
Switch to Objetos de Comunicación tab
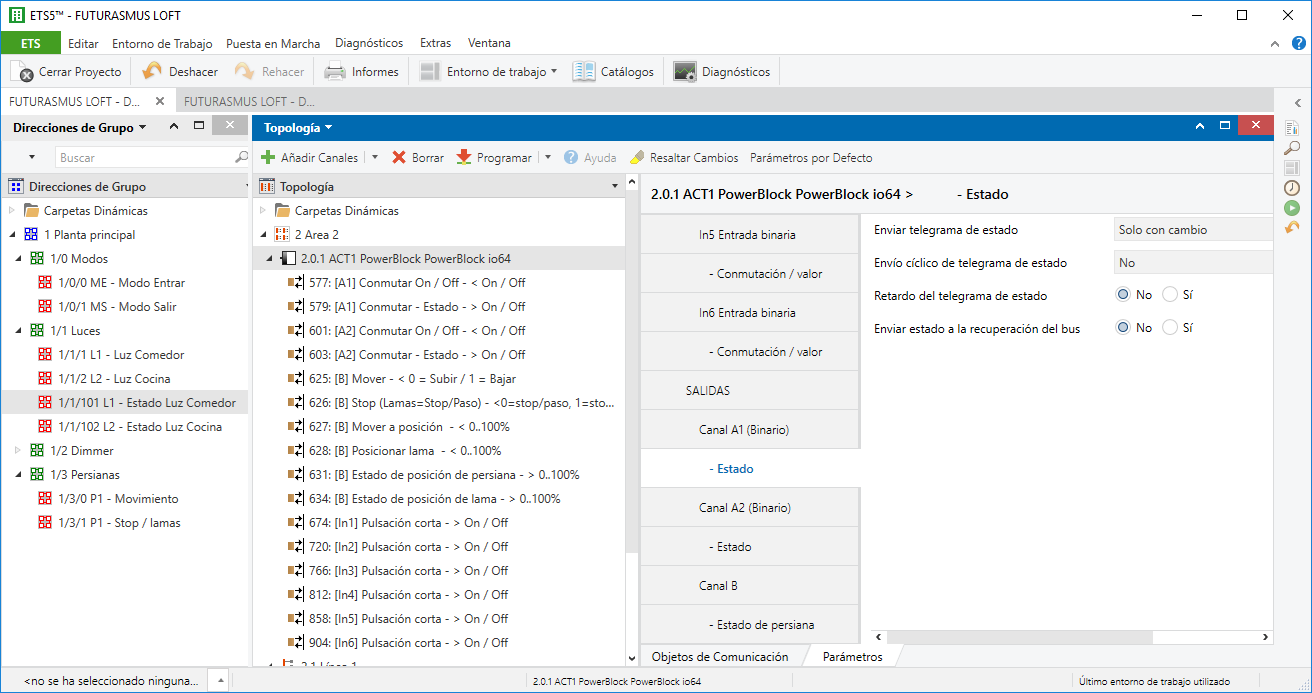[x=719, y=657]
